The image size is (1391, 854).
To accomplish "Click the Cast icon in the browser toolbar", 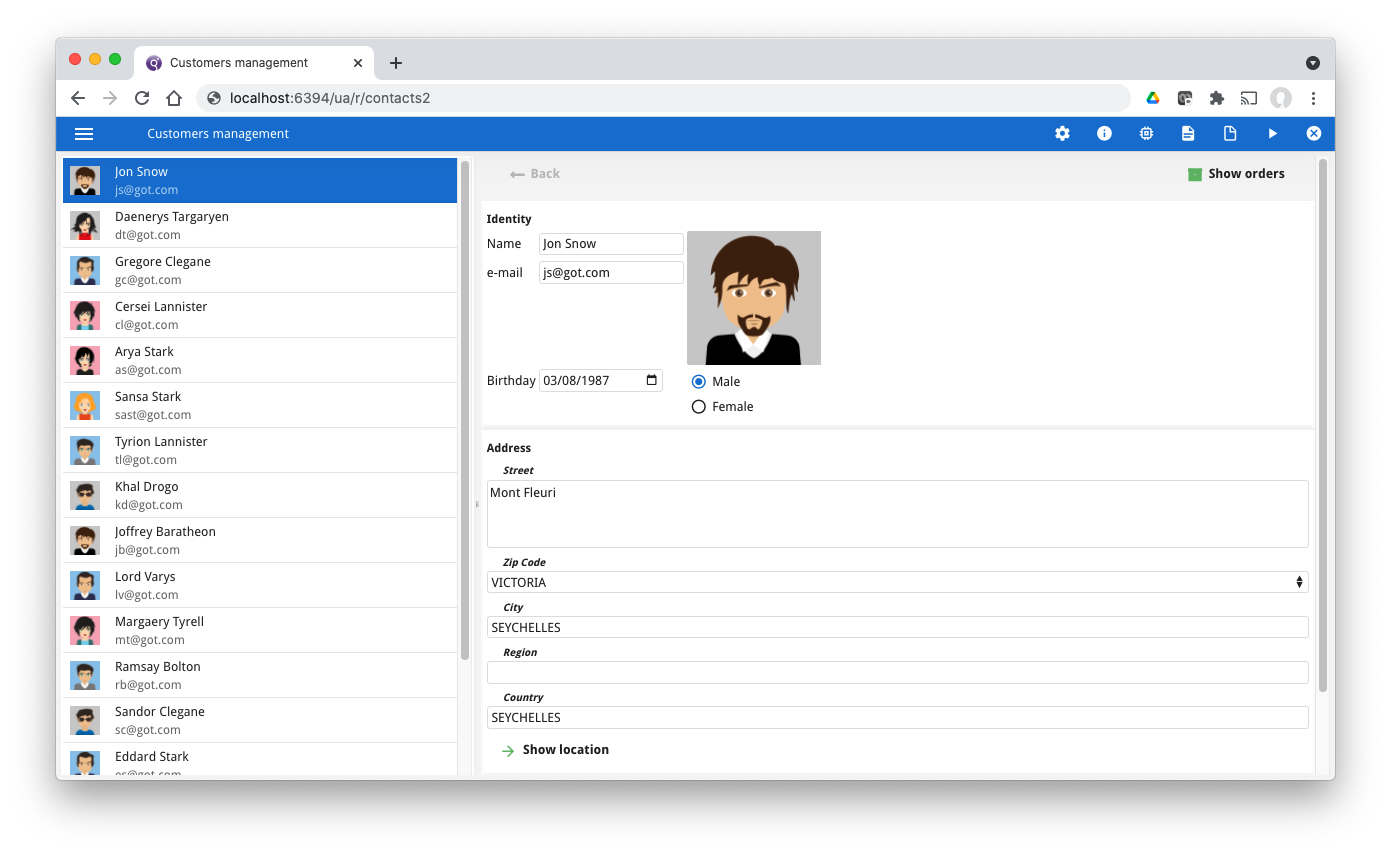I will [x=1248, y=98].
